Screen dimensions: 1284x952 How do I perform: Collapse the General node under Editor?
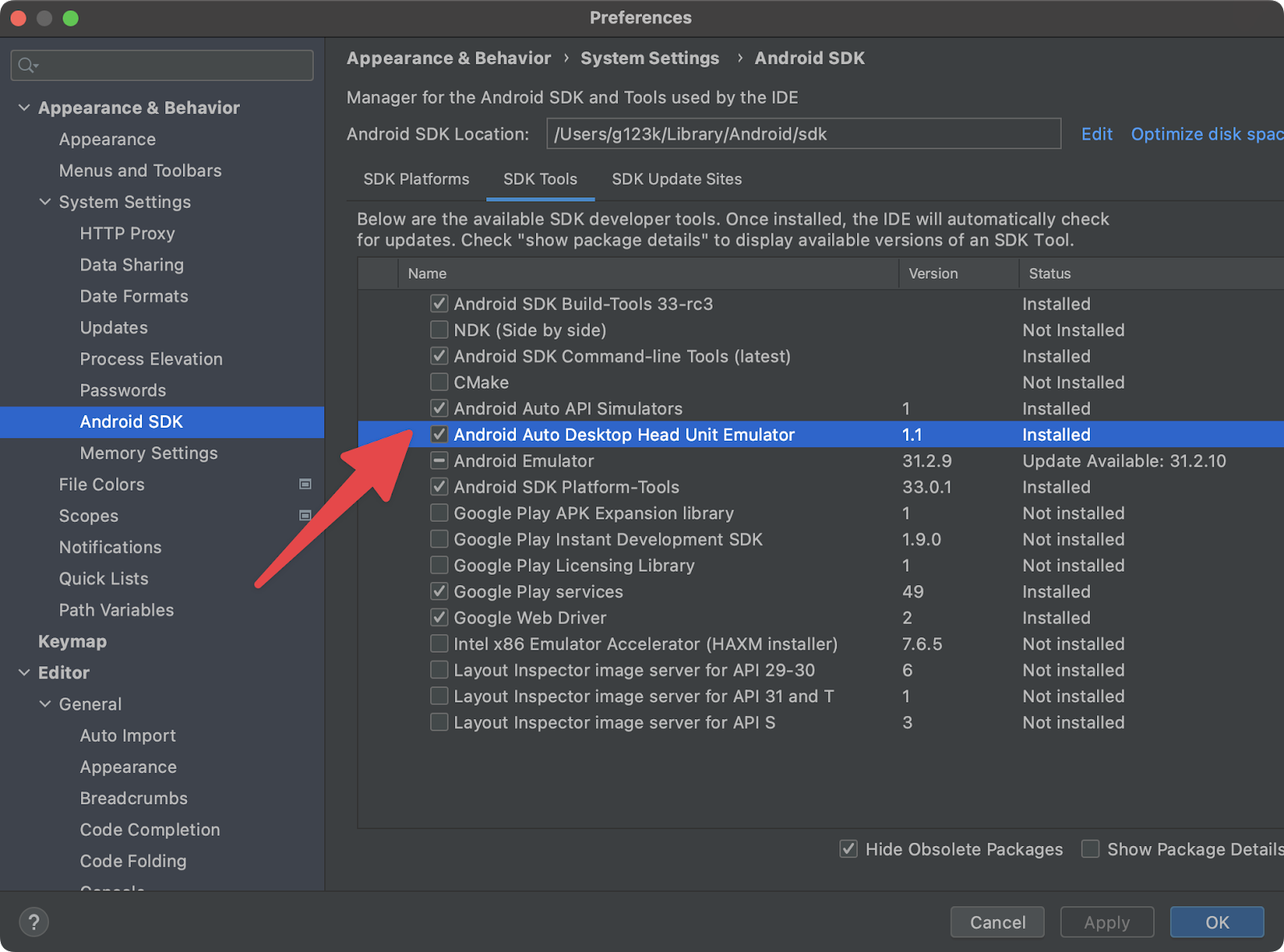click(x=45, y=704)
